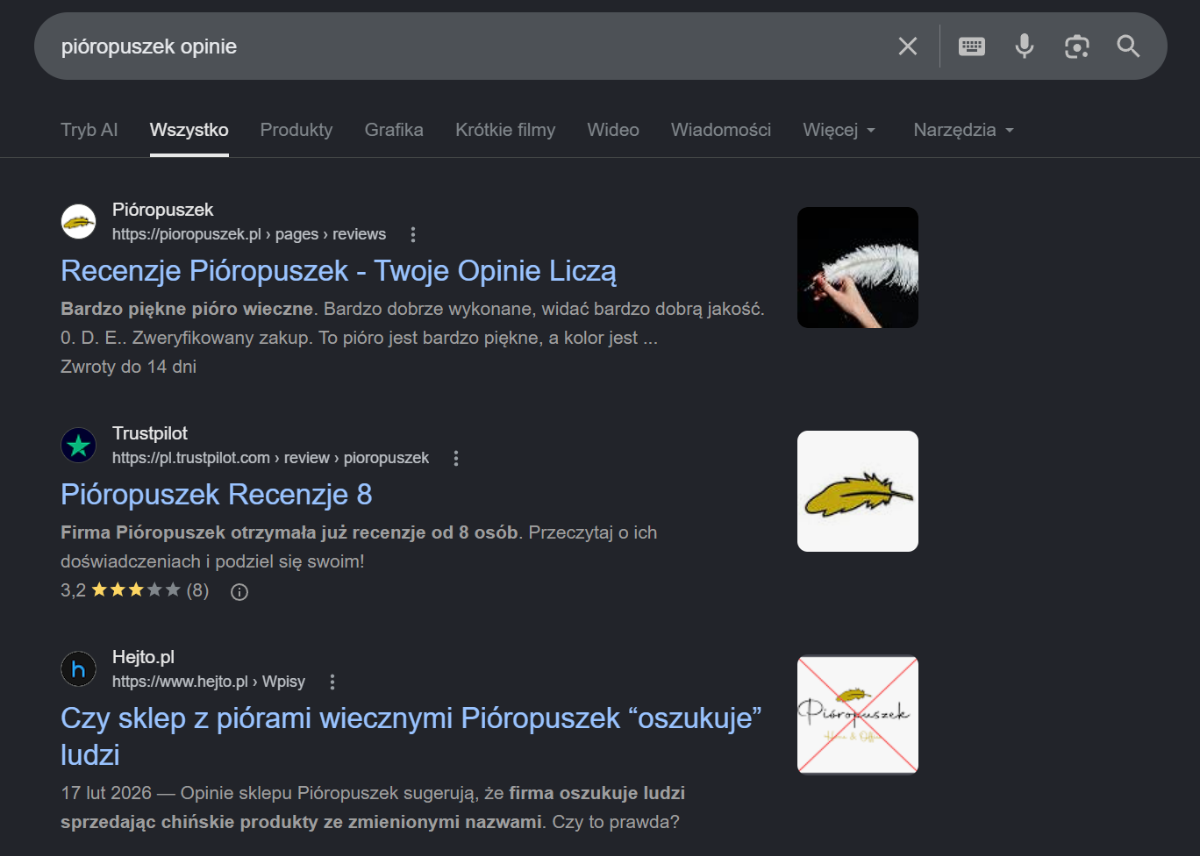Click the pl.trustpilot.com review URL
The image size is (1200, 856).
(x=270, y=458)
